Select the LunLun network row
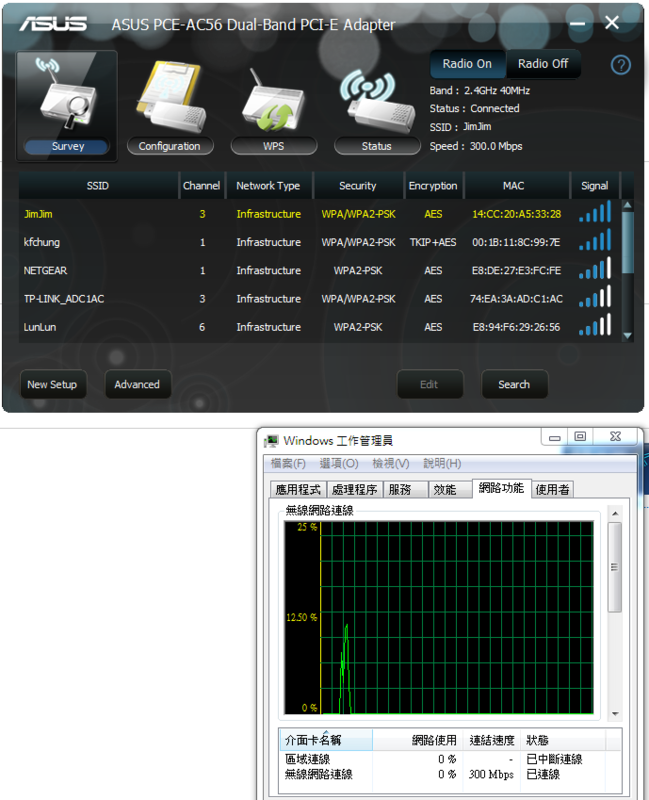 320,327
